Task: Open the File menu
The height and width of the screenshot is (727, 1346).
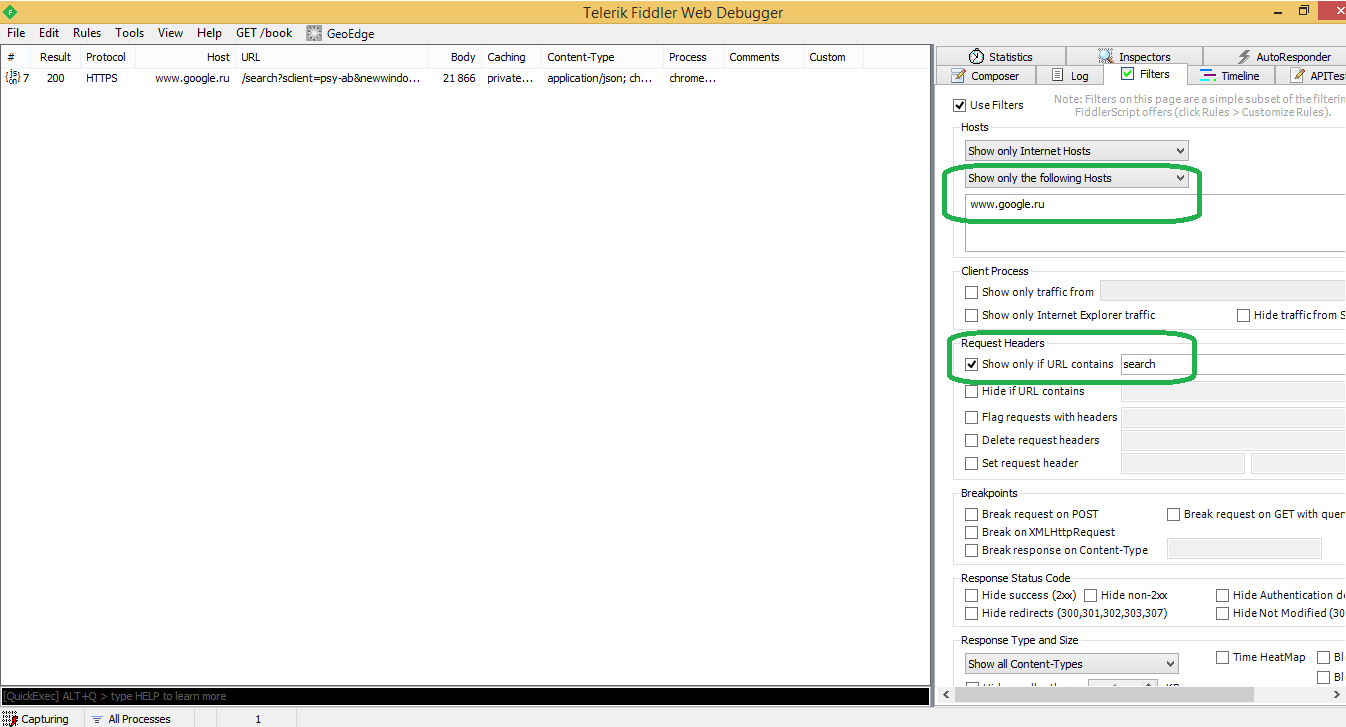Action: click(x=16, y=33)
